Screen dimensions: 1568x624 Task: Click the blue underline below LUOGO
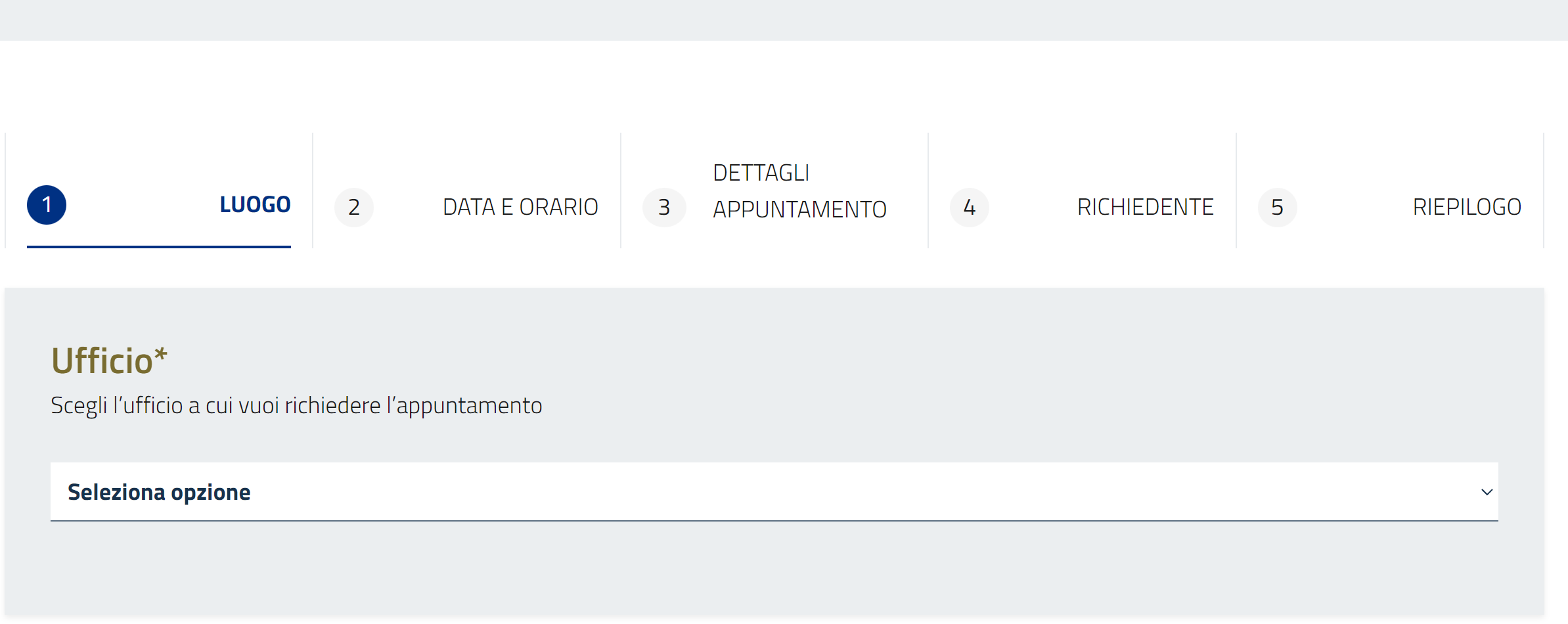158,247
